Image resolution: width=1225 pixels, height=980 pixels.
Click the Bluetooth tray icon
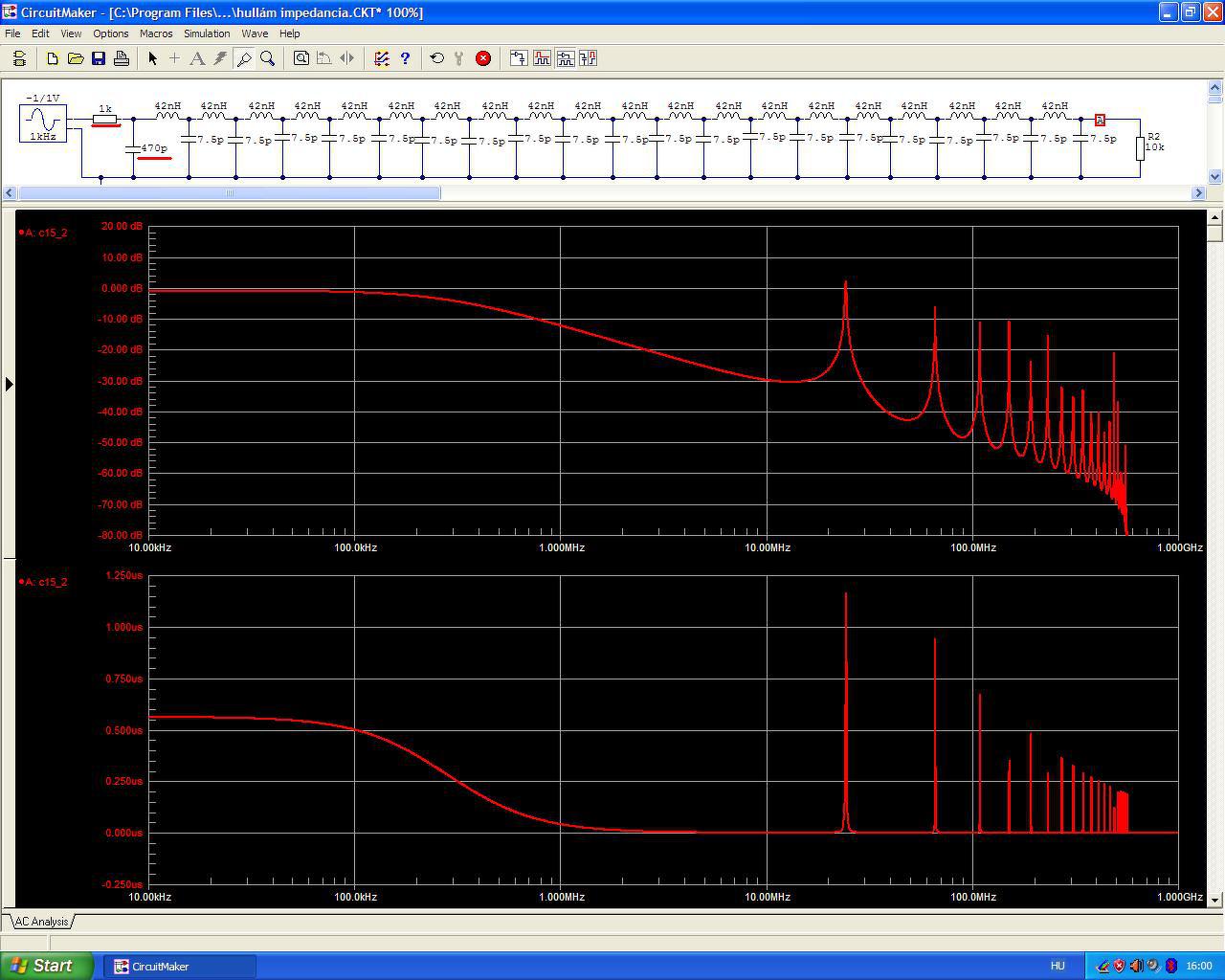(1170, 966)
